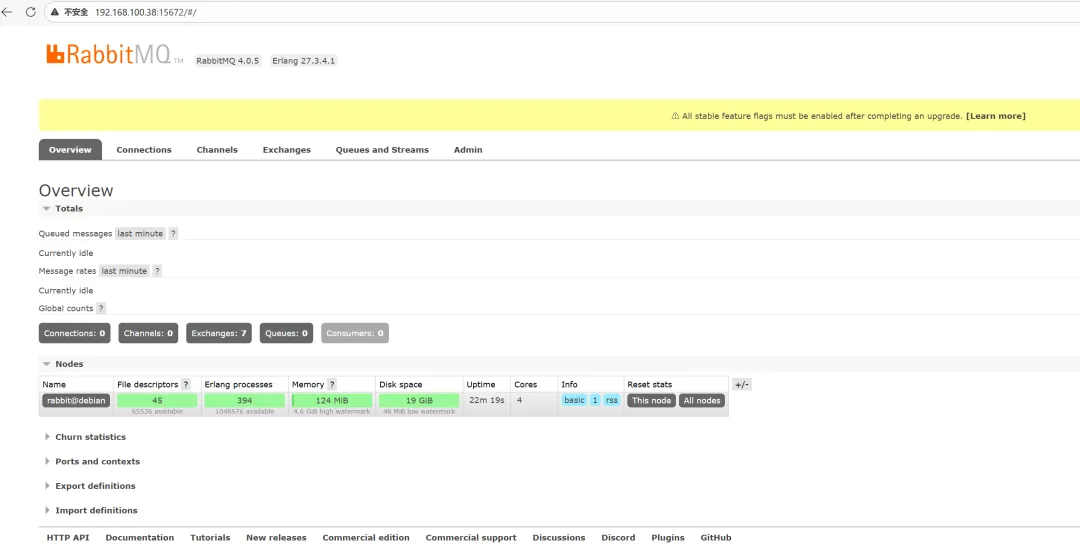Click the uptime value 22m 19s
This screenshot has height=557, width=1080.
tap(487, 400)
